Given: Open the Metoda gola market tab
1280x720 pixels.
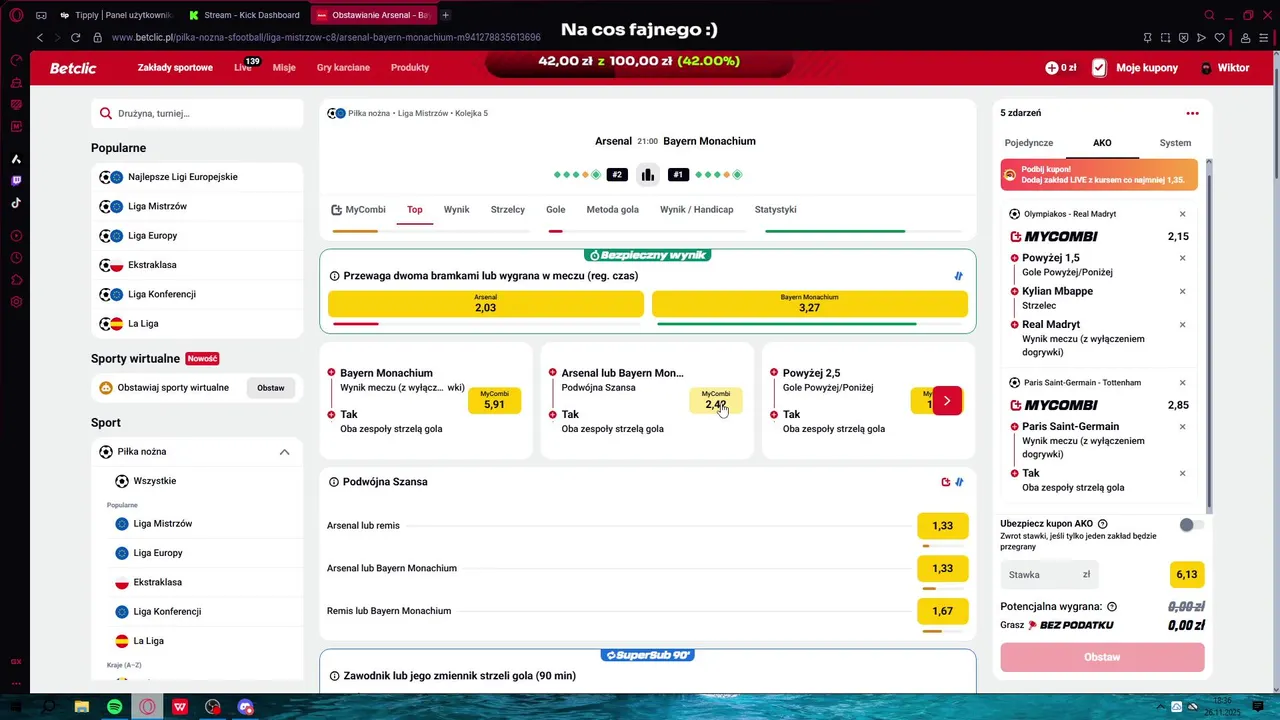Looking at the screenshot, I should 612,210.
